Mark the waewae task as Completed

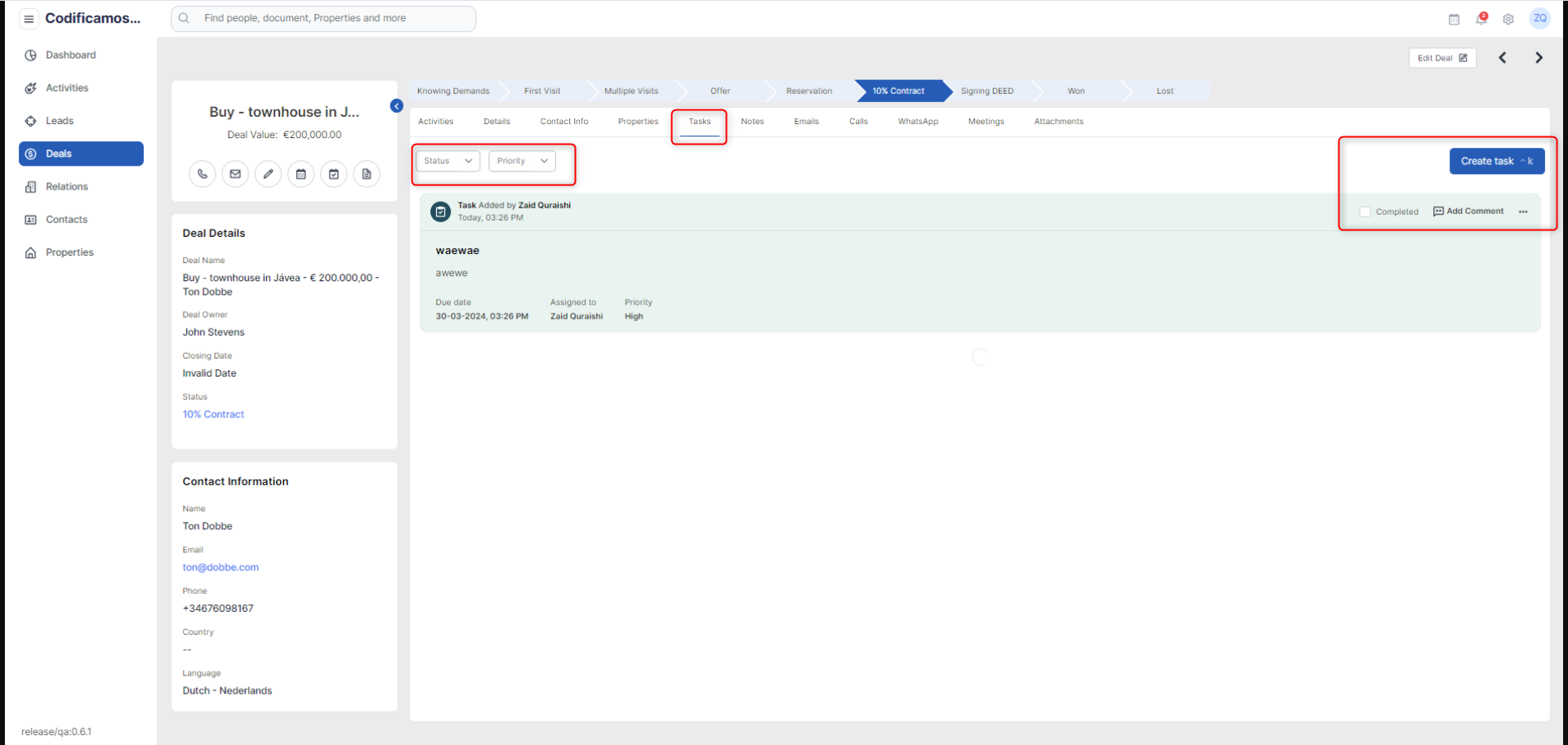point(1365,212)
